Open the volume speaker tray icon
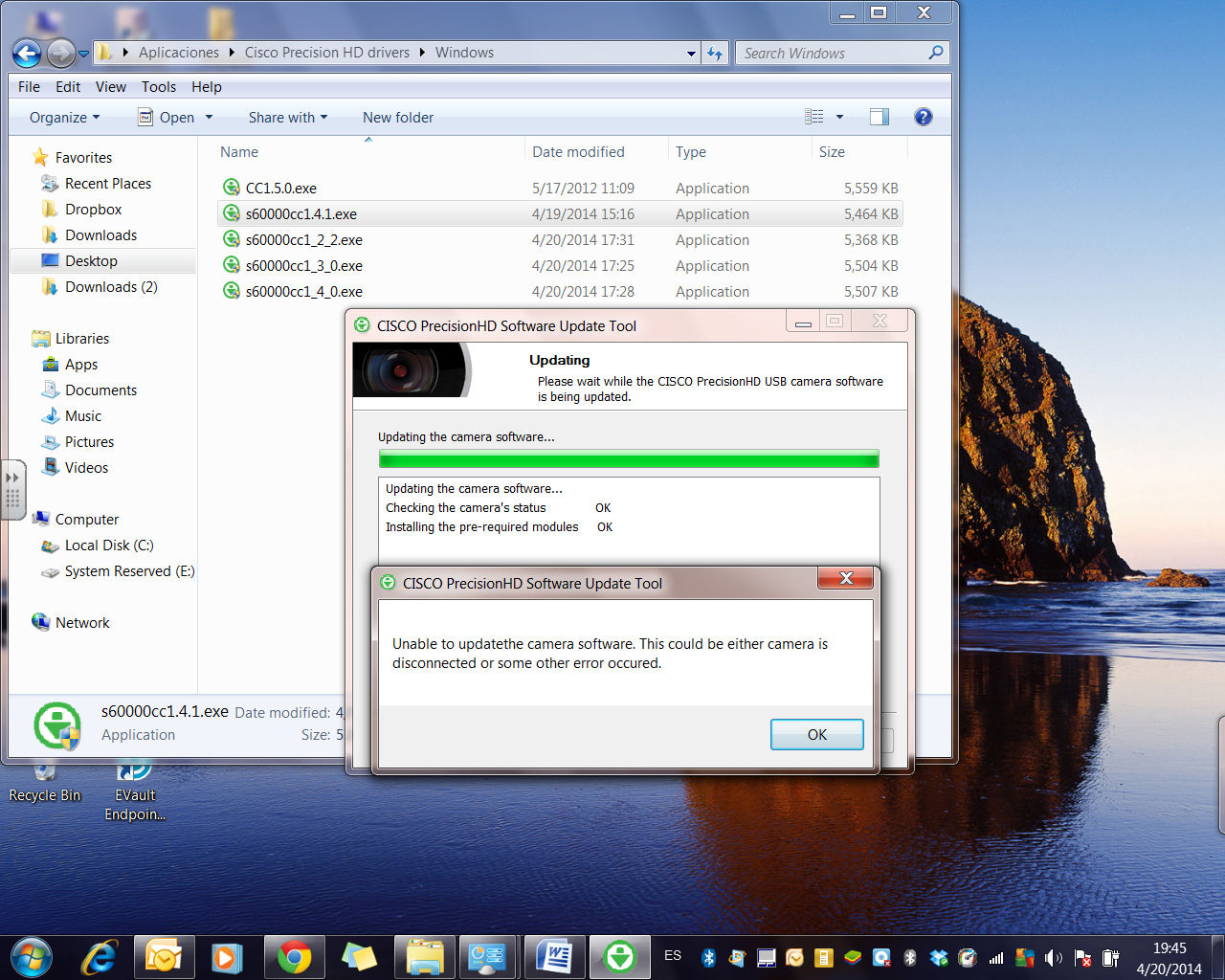Image resolution: width=1225 pixels, height=980 pixels. click(1054, 957)
